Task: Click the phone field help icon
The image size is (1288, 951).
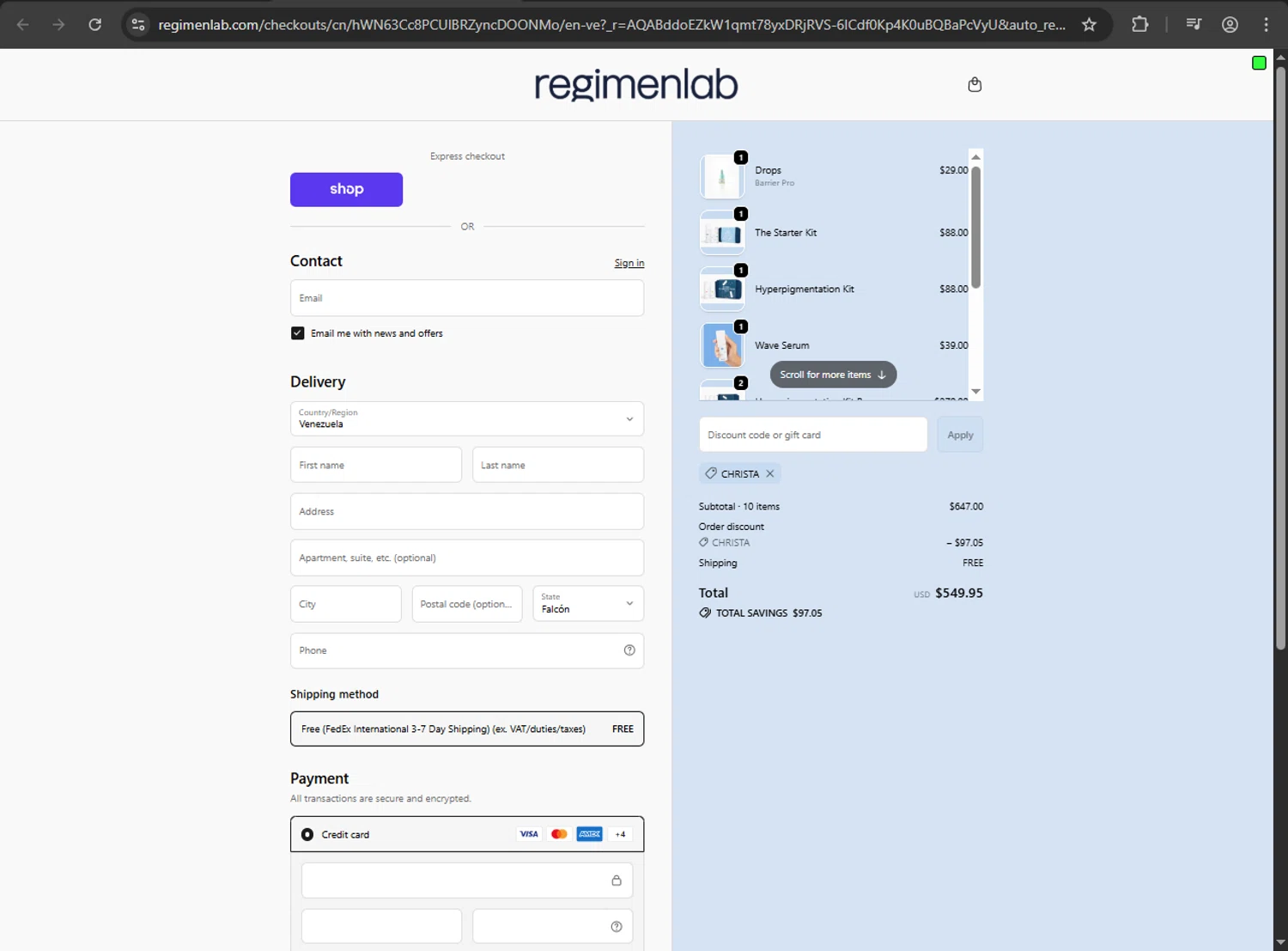Action: click(x=629, y=650)
